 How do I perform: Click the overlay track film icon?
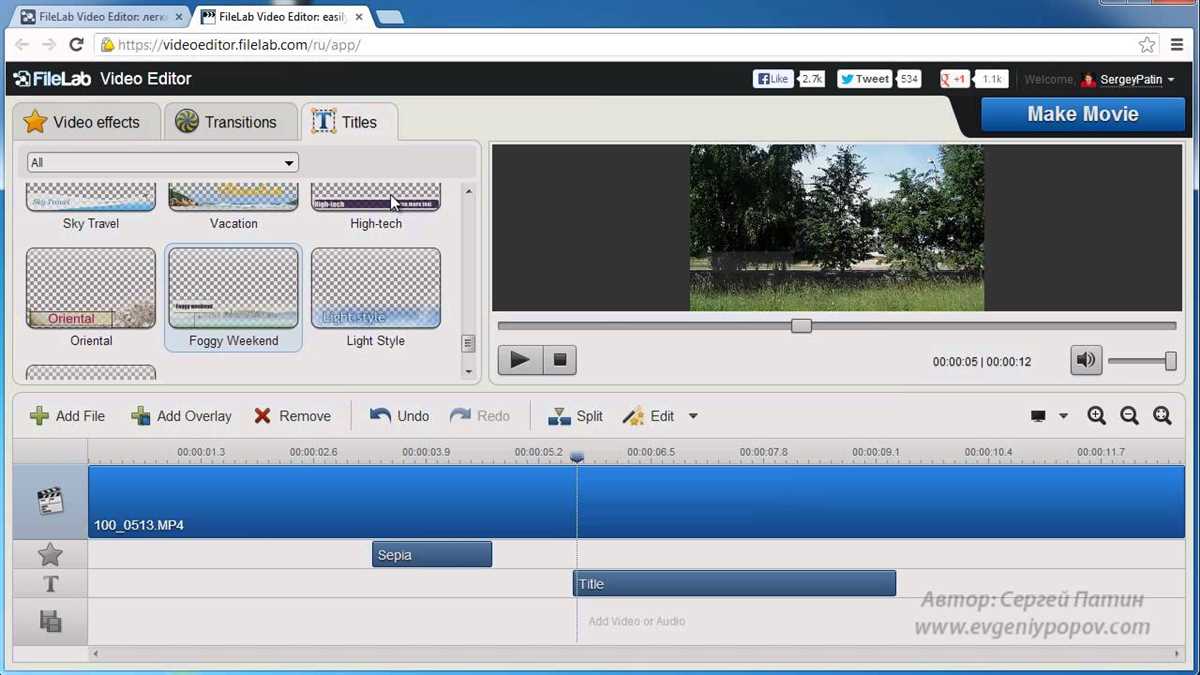click(x=50, y=621)
